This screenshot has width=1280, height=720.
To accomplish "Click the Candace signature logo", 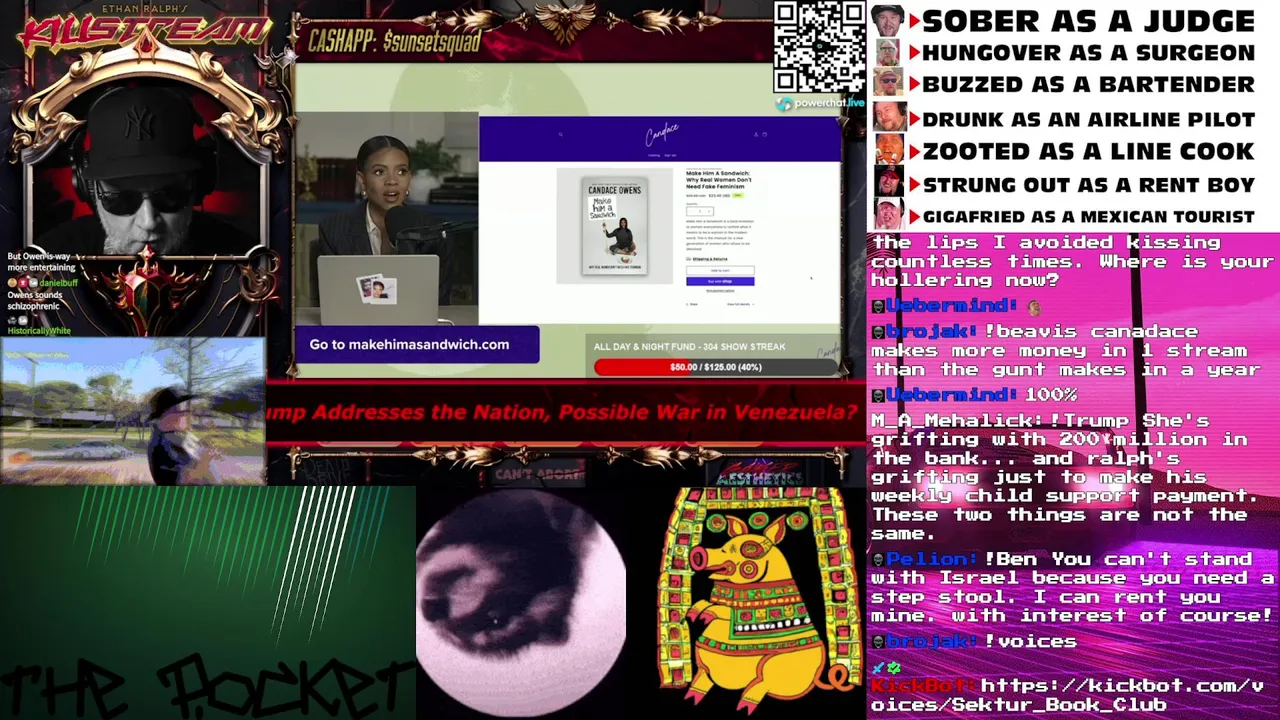I will click(662, 134).
